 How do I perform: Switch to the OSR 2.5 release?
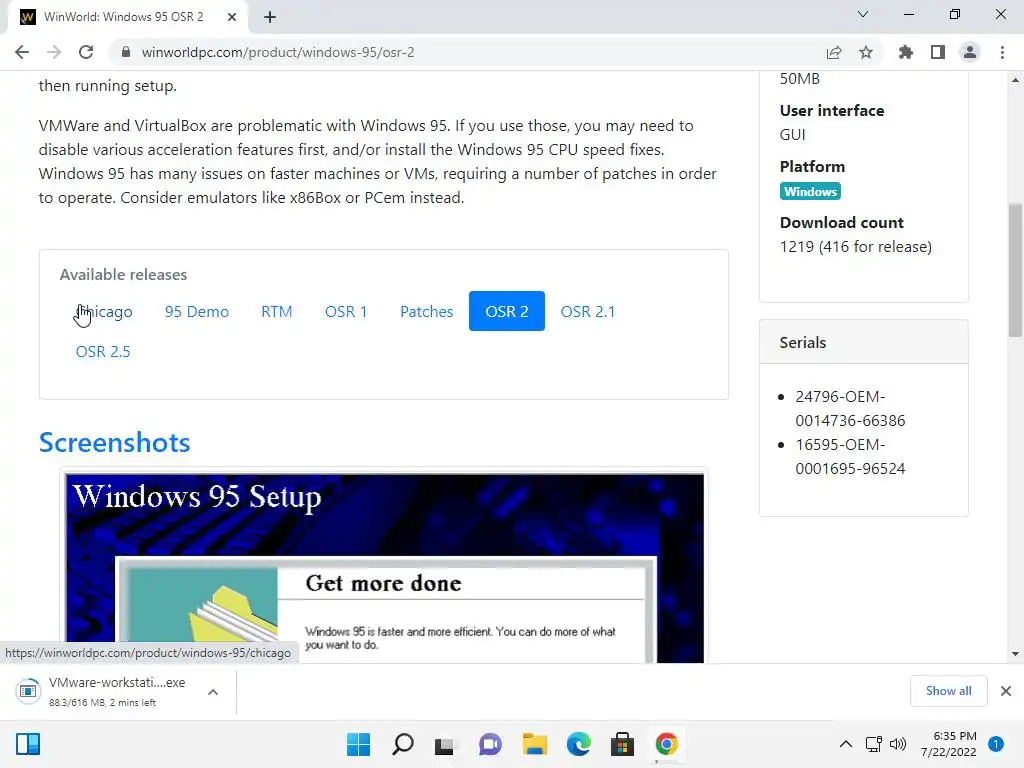tap(103, 351)
